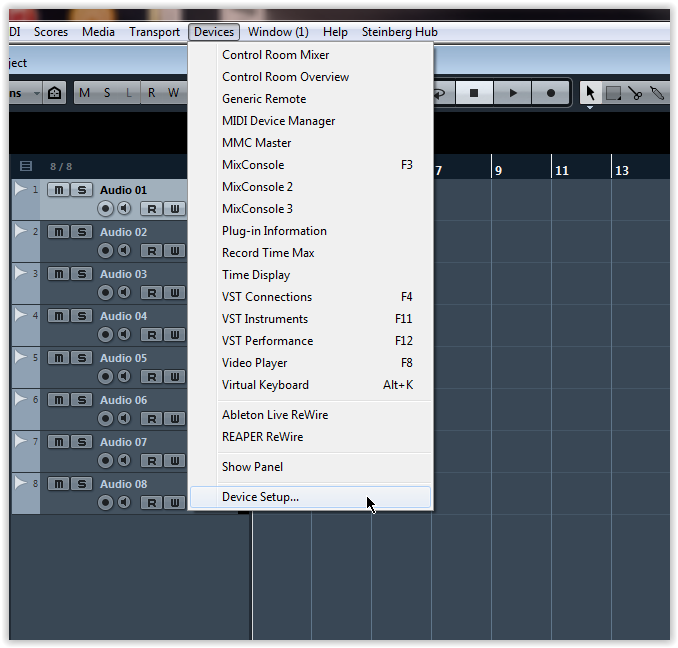
Task: Mute the Audio 02 track
Action: point(59,232)
